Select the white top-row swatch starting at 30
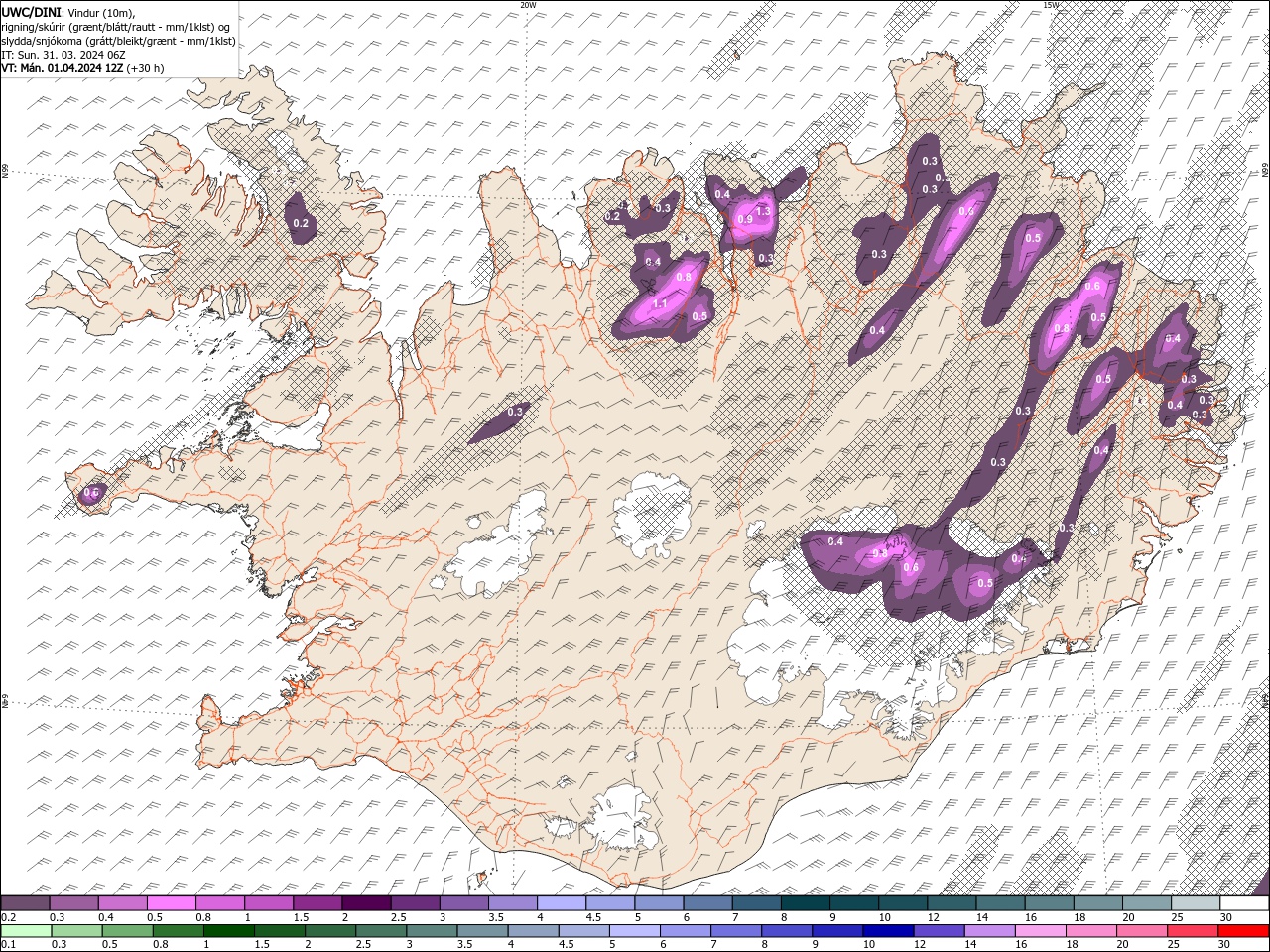This screenshot has height=952, width=1270. click(x=1244, y=903)
